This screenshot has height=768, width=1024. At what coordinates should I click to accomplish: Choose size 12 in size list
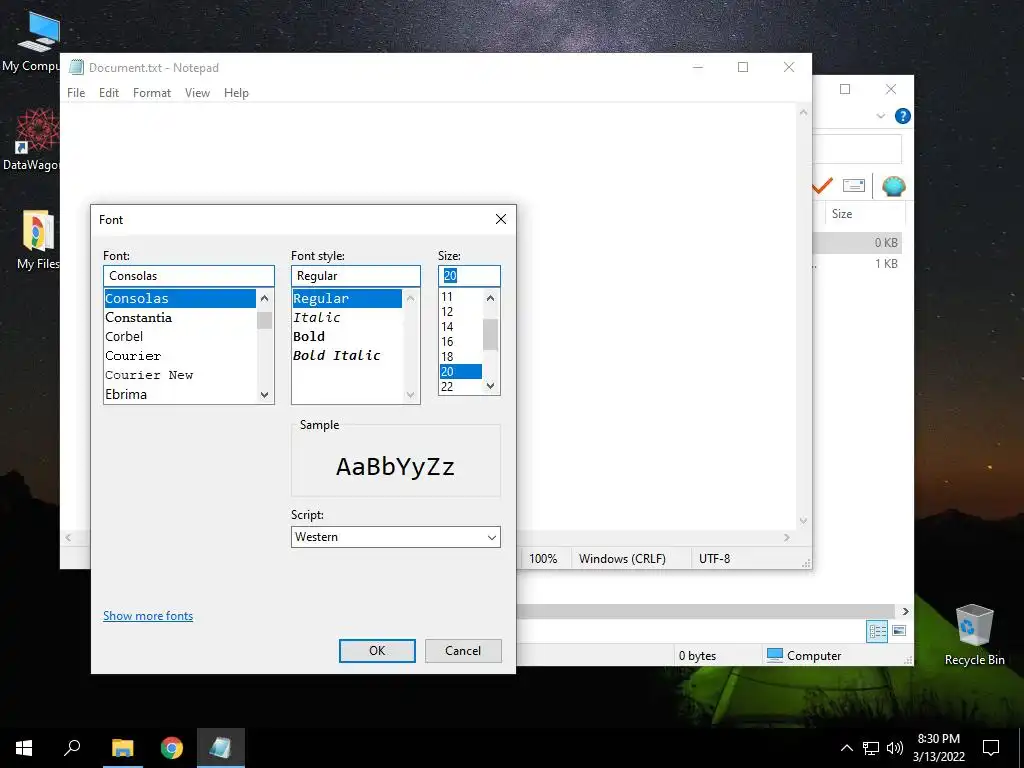click(460, 312)
